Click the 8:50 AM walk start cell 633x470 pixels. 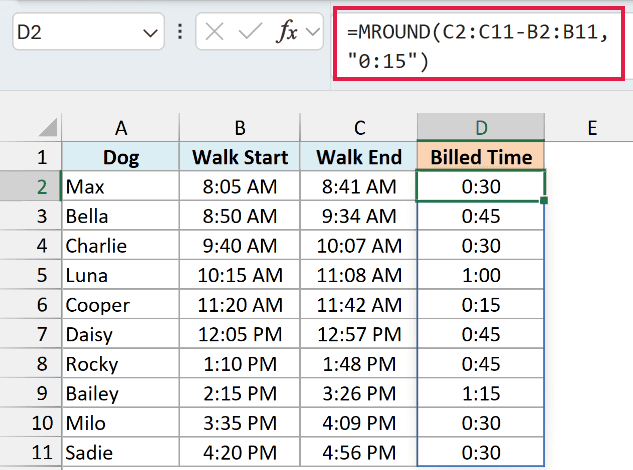(x=240, y=216)
